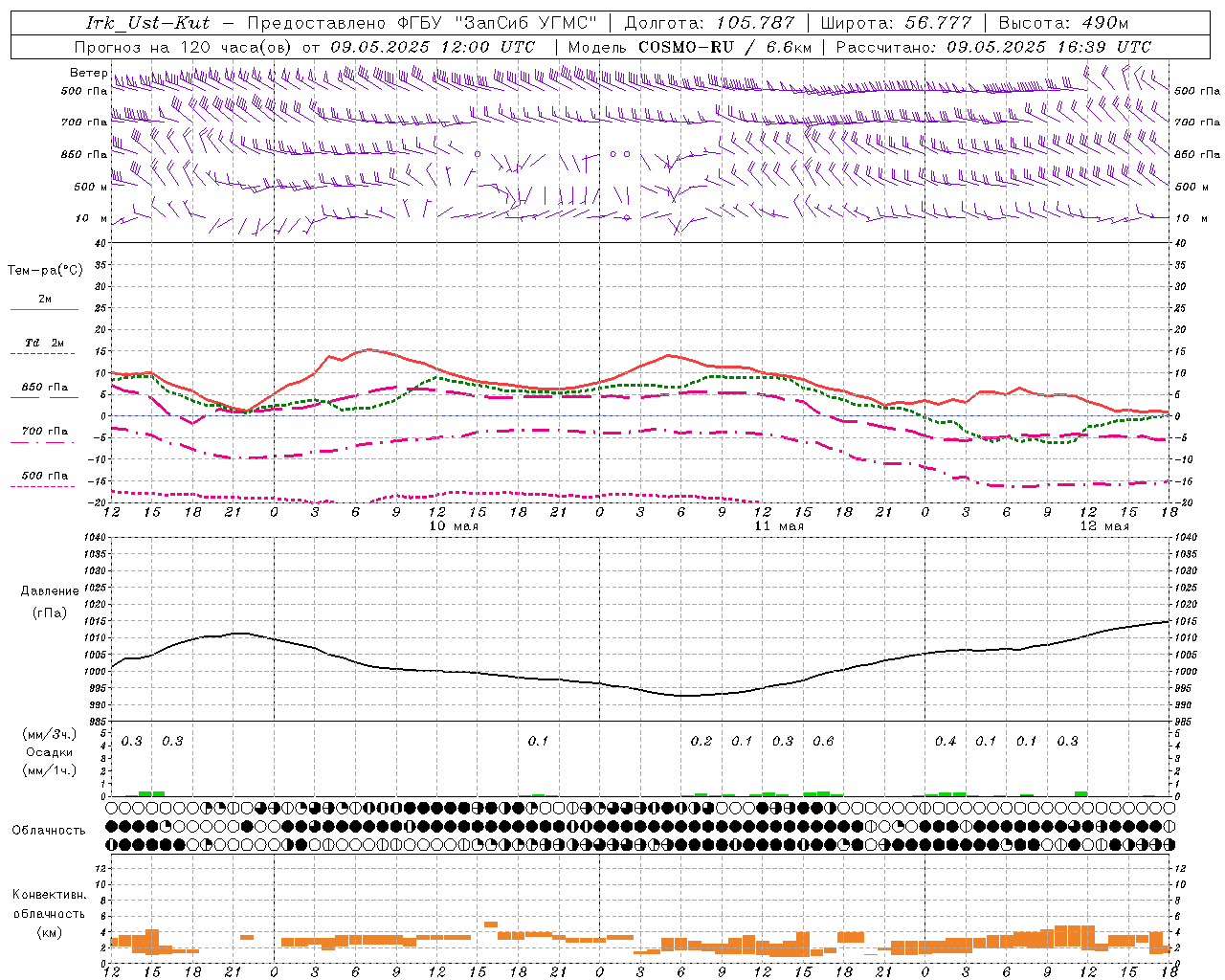Click the Осадки precipitation label
The image size is (1225, 980).
[50, 752]
